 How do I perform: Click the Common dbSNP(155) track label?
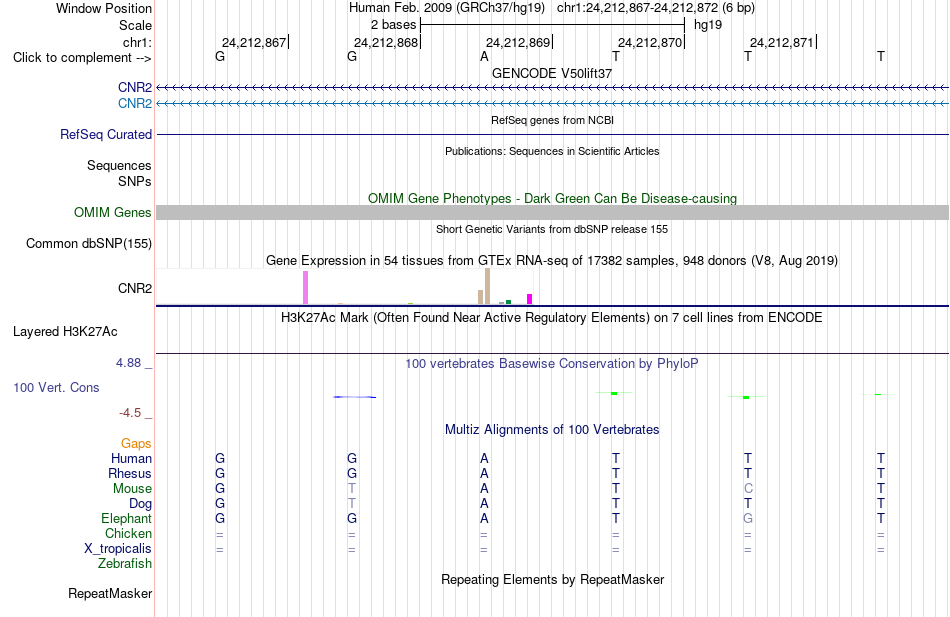point(89,244)
